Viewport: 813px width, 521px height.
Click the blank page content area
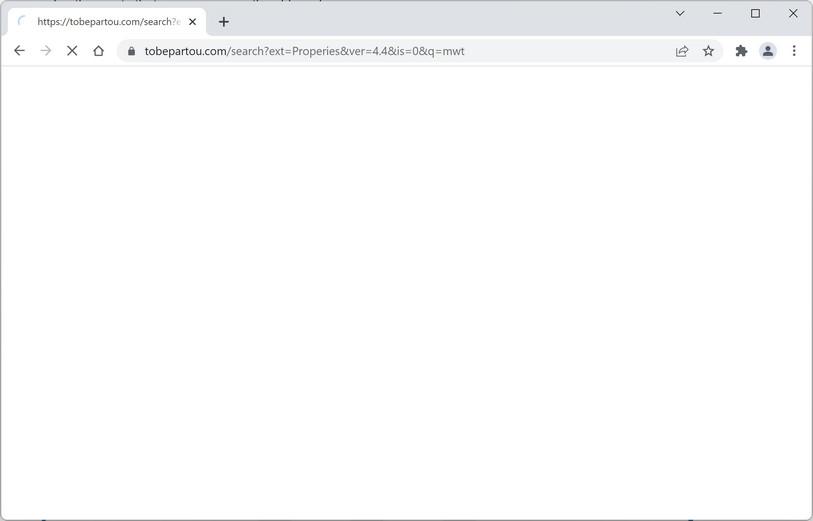406,292
